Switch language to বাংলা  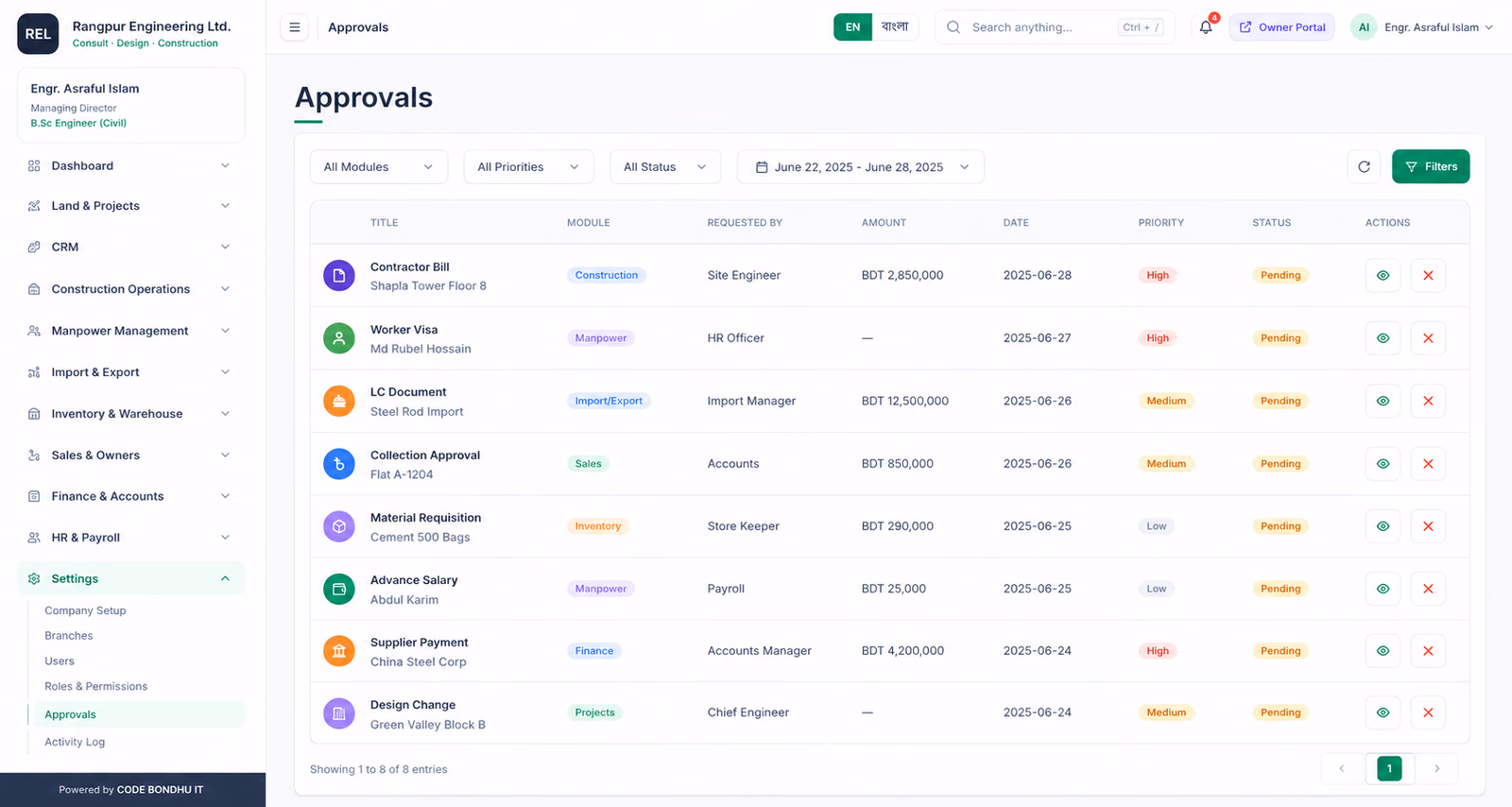(894, 27)
